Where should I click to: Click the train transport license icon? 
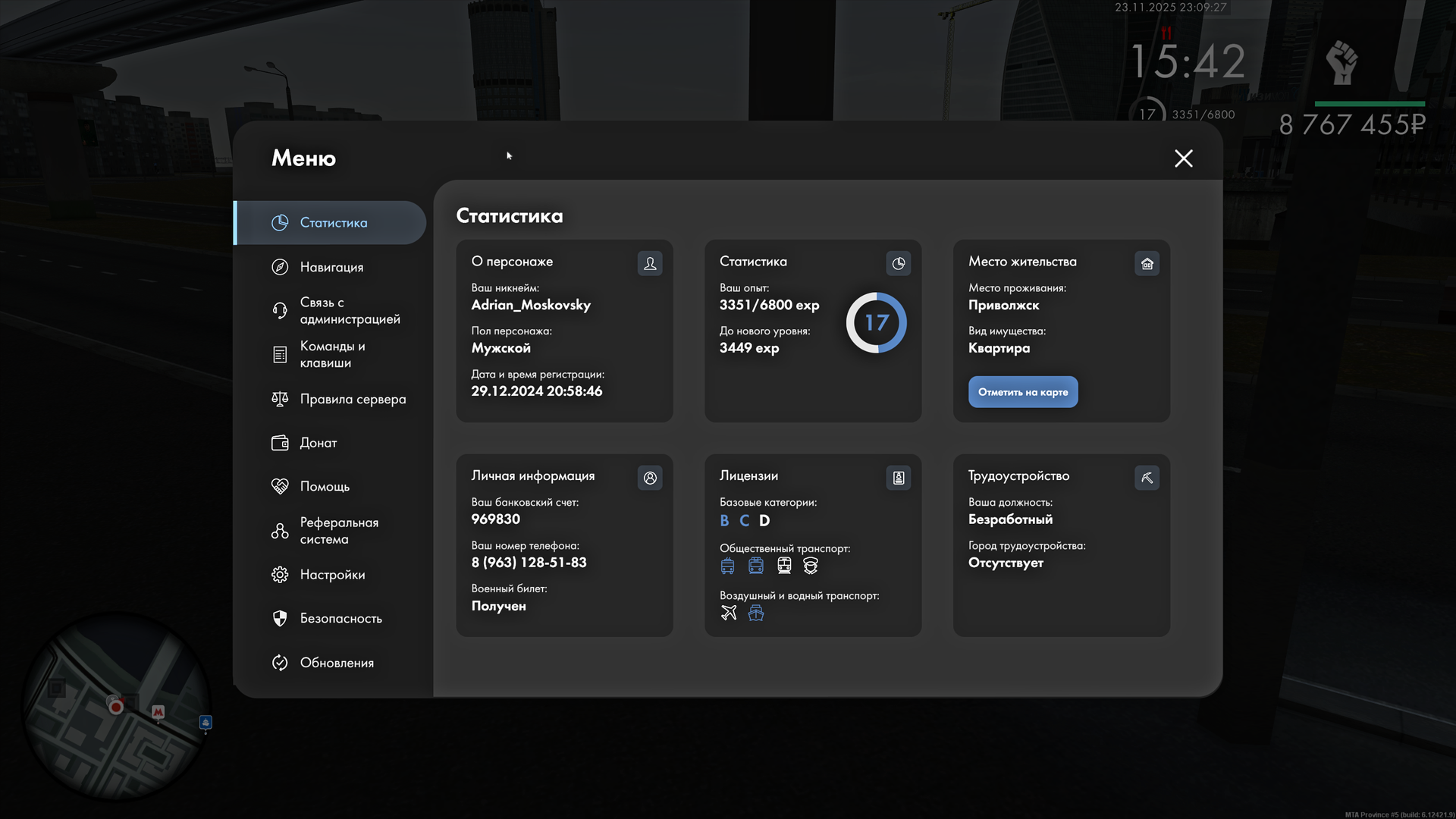click(784, 566)
